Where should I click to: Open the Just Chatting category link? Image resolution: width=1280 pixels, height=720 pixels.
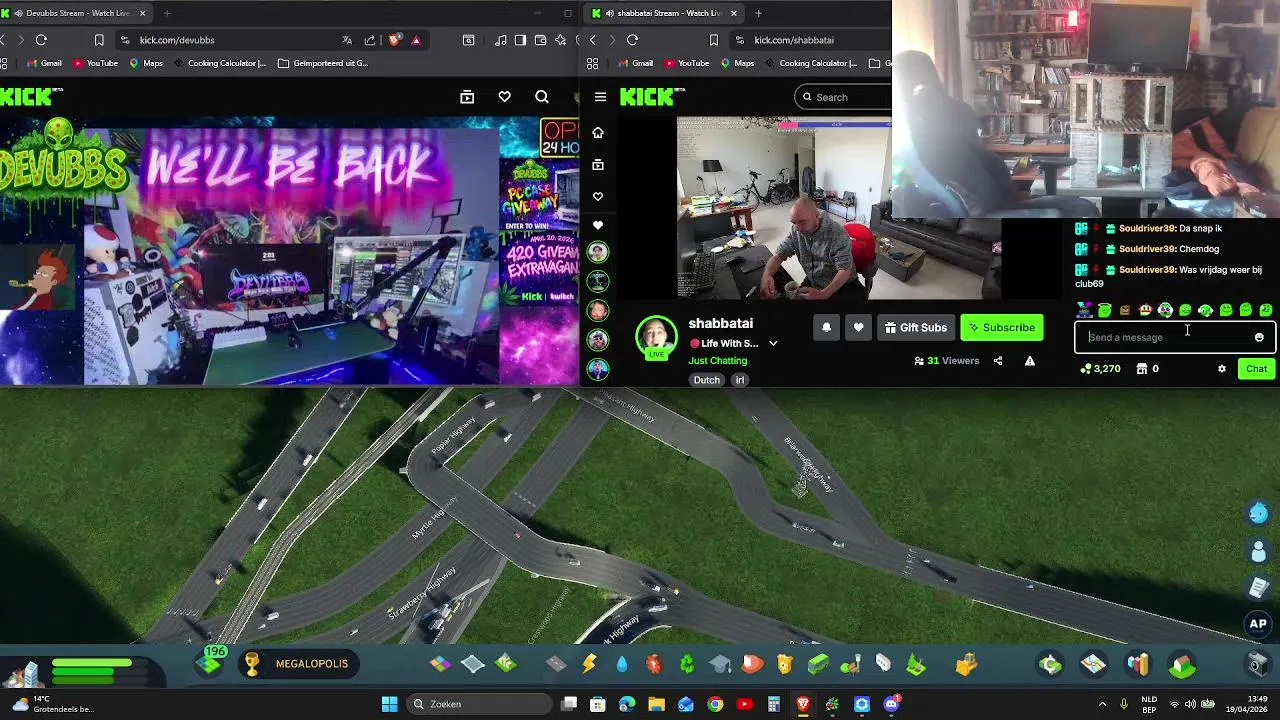pyautogui.click(x=718, y=361)
